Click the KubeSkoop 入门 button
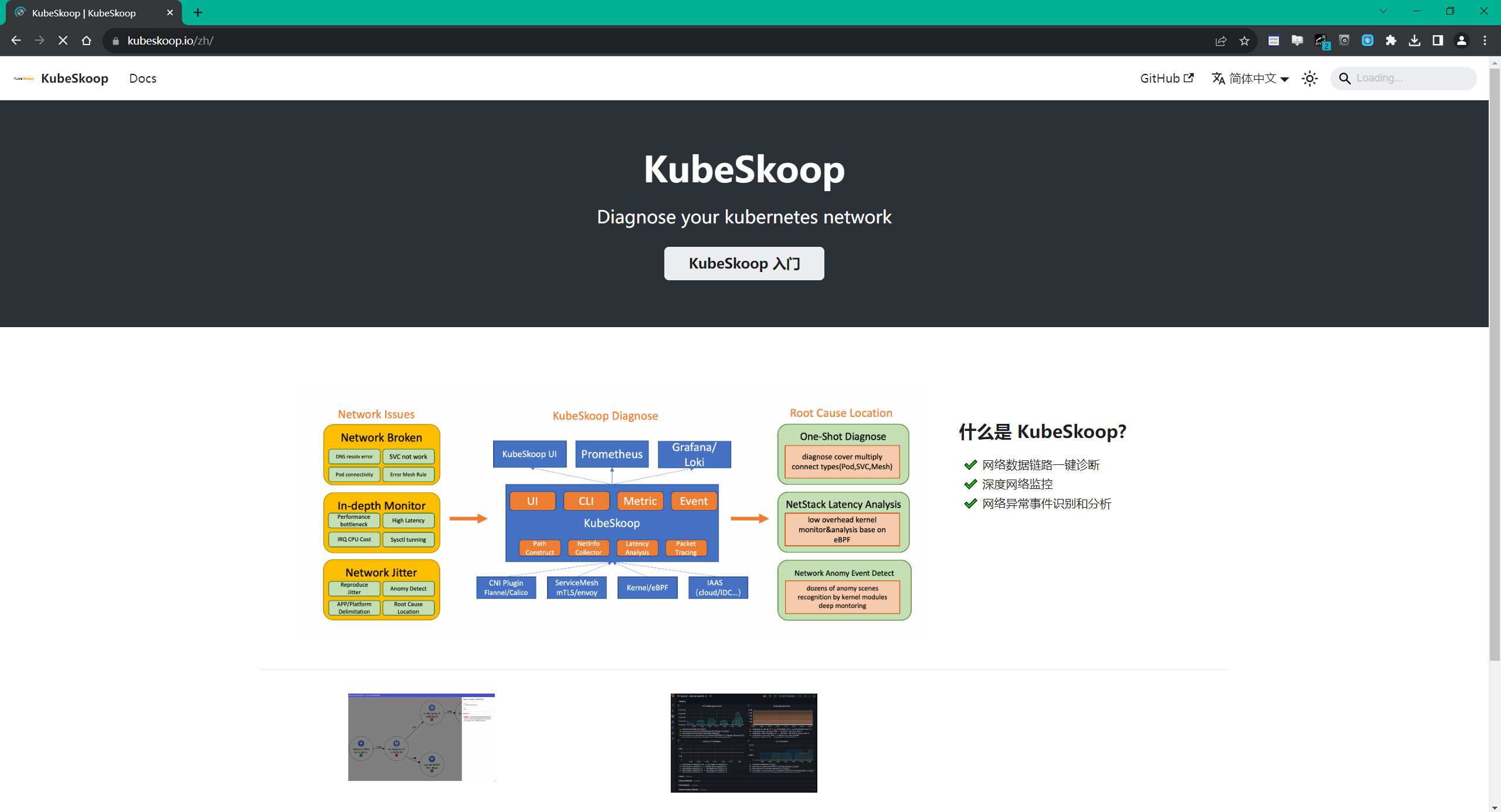This screenshot has height=812, width=1501. click(x=744, y=263)
